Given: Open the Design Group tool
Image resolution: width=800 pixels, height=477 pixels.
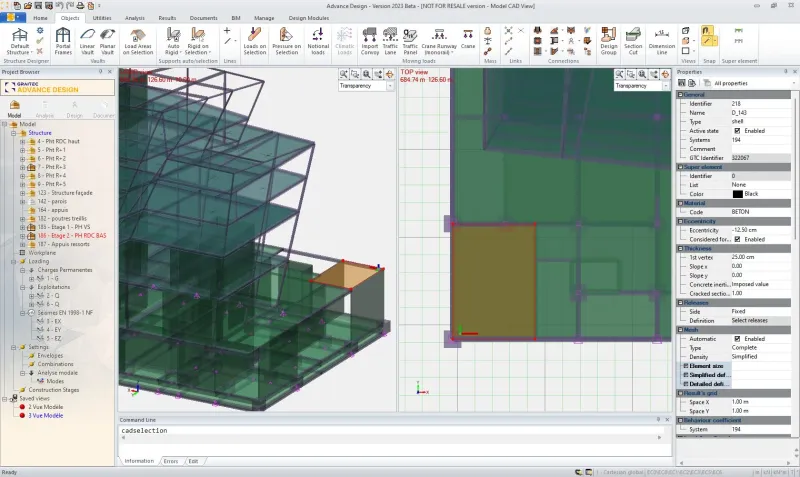Looking at the screenshot, I should tap(608, 41).
